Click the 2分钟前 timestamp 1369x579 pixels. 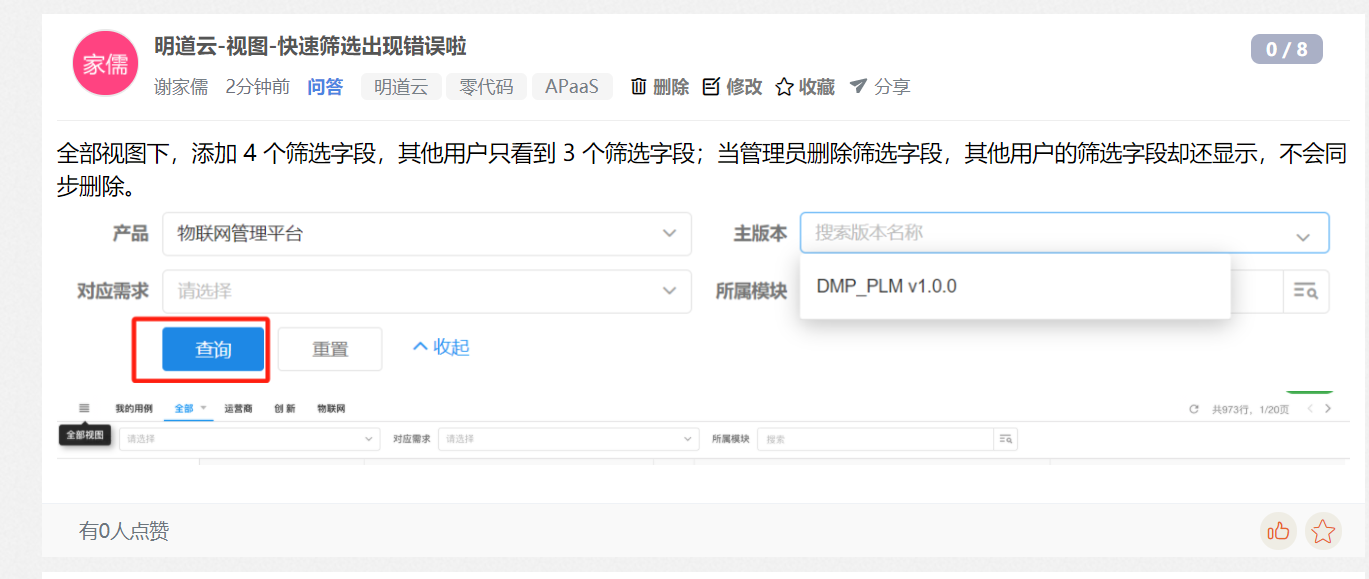point(258,87)
